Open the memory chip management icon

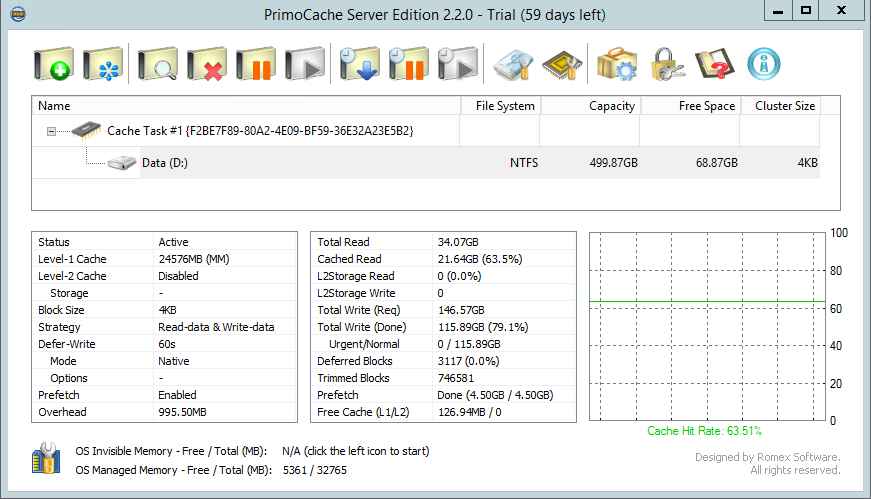point(562,65)
